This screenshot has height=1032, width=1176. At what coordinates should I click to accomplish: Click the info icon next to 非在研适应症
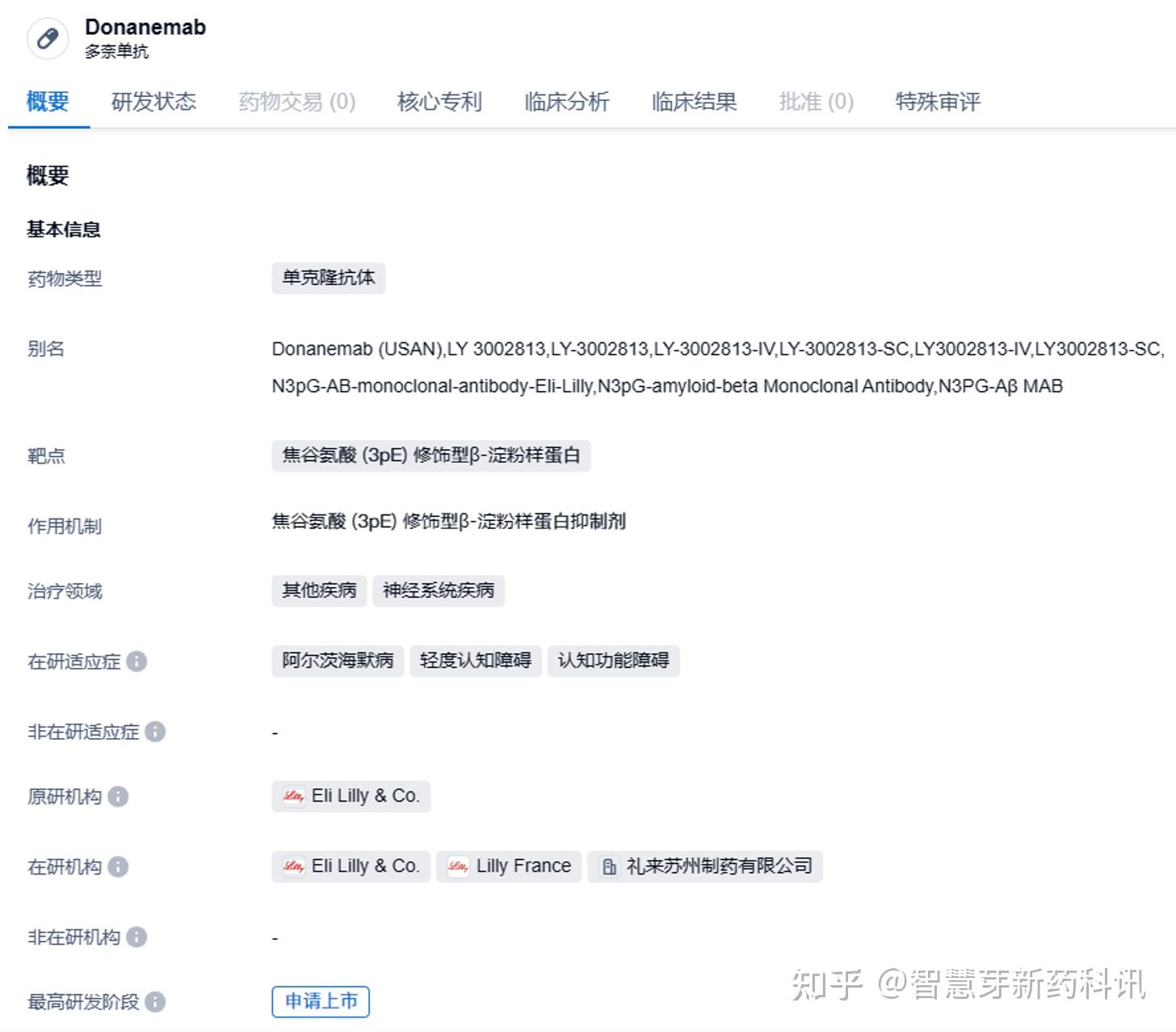153,733
